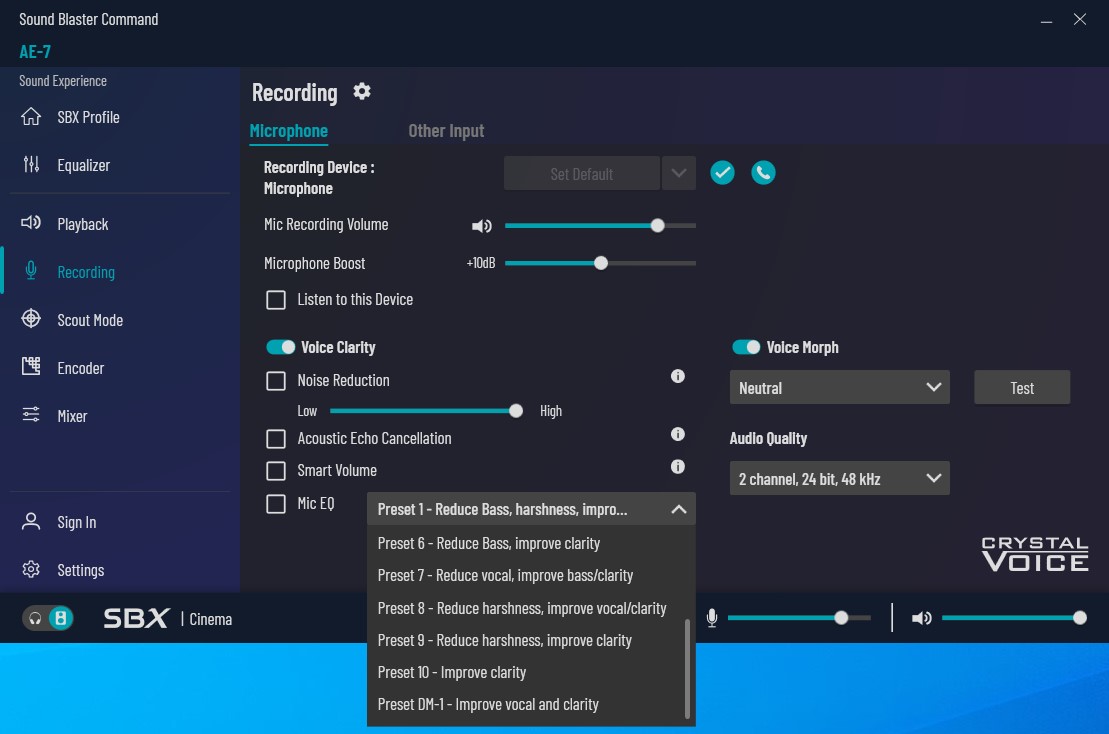Click the Equalizer sliders icon

[x=31, y=165]
